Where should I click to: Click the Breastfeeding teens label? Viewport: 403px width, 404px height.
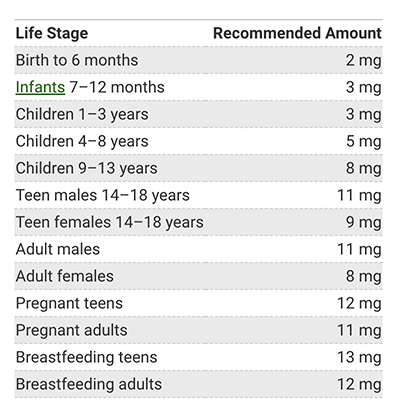[86, 357]
